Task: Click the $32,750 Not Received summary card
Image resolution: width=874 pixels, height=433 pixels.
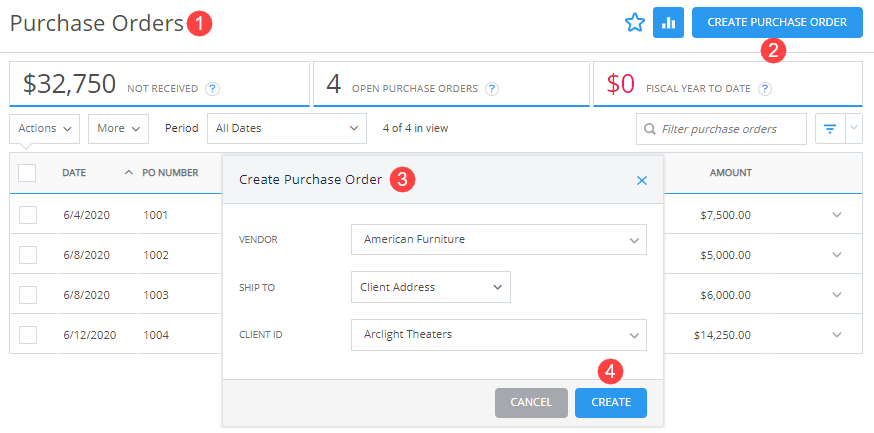Action: [159, 84]
